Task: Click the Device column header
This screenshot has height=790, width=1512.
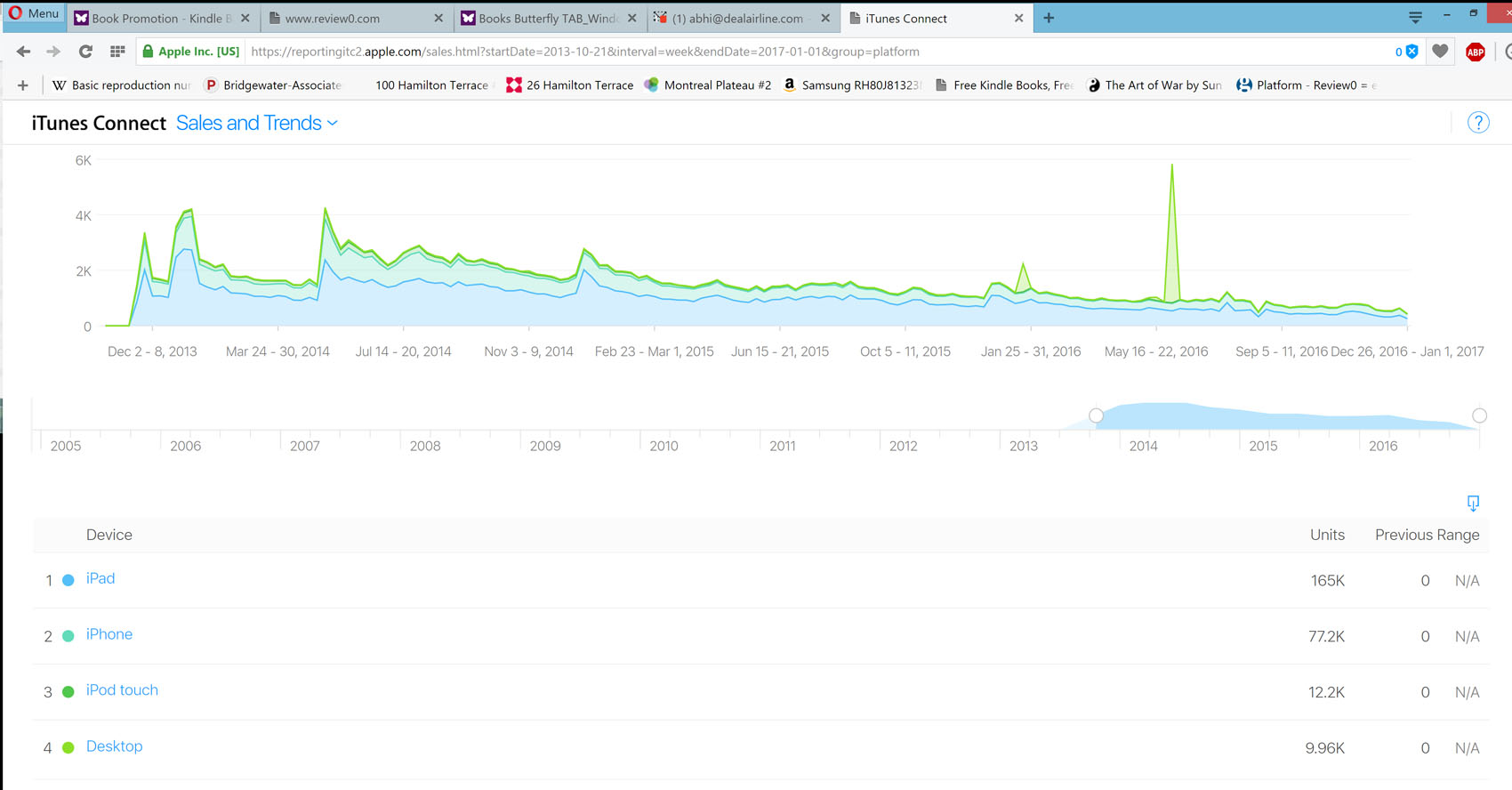Action: click(109, 535)
